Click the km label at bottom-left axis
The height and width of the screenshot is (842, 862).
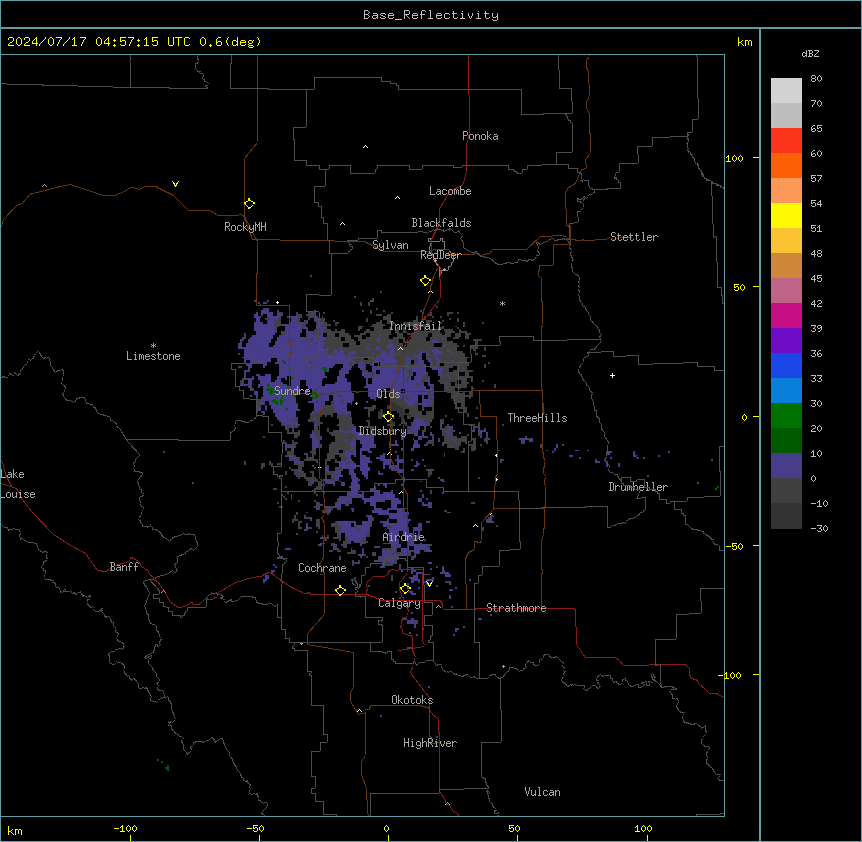[15, 830]
